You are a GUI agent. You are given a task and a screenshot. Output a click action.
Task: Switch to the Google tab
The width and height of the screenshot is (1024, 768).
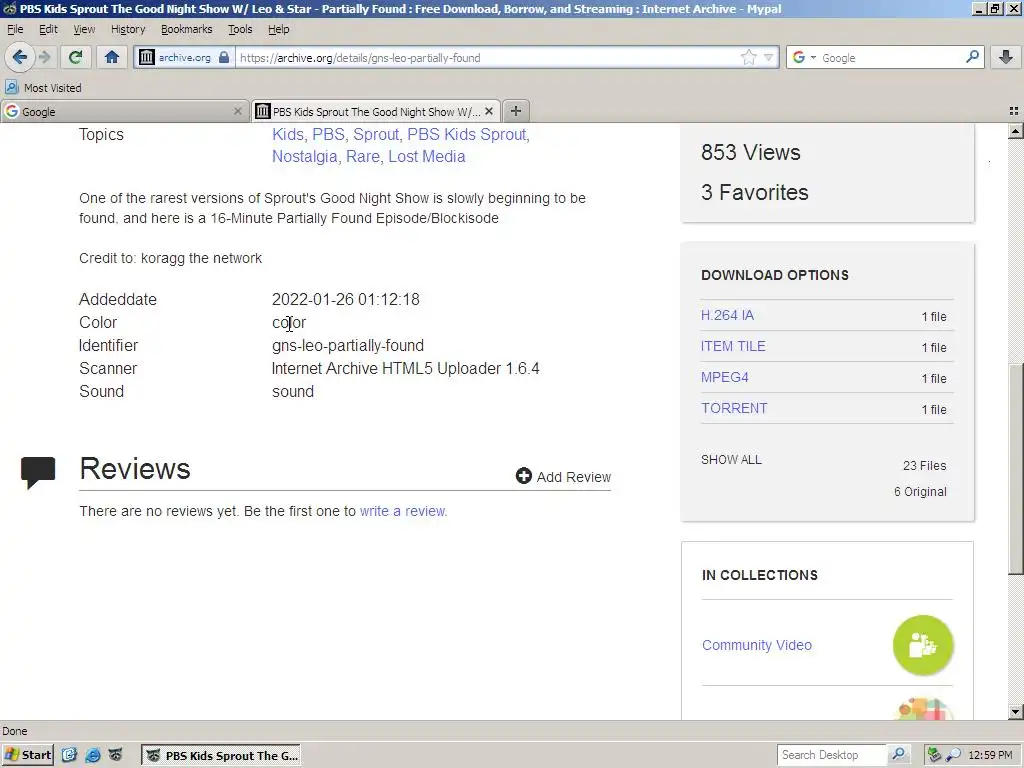point(124,112)
